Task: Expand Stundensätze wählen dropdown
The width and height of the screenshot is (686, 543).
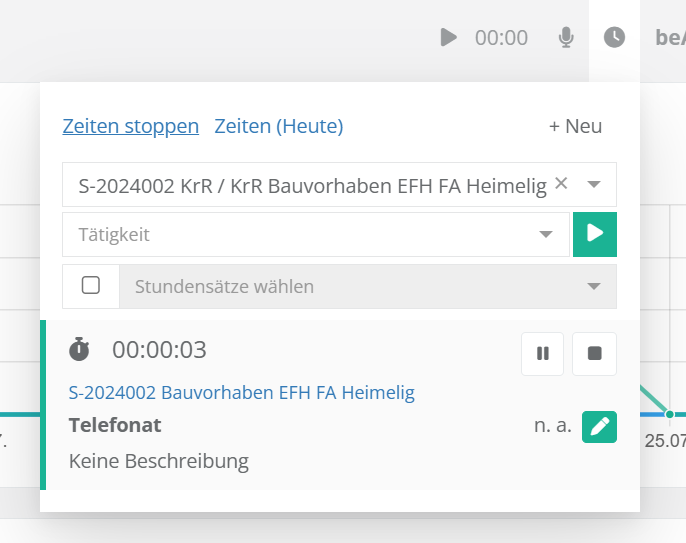Action: coord(594,287)
